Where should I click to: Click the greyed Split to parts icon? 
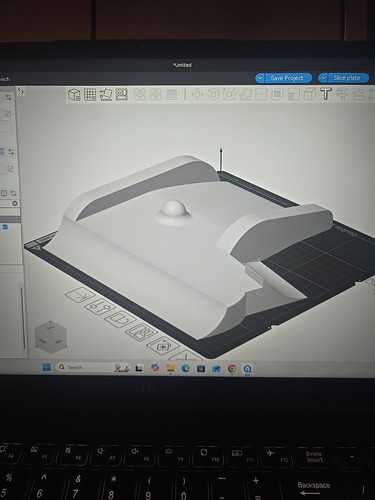[156, 95]
